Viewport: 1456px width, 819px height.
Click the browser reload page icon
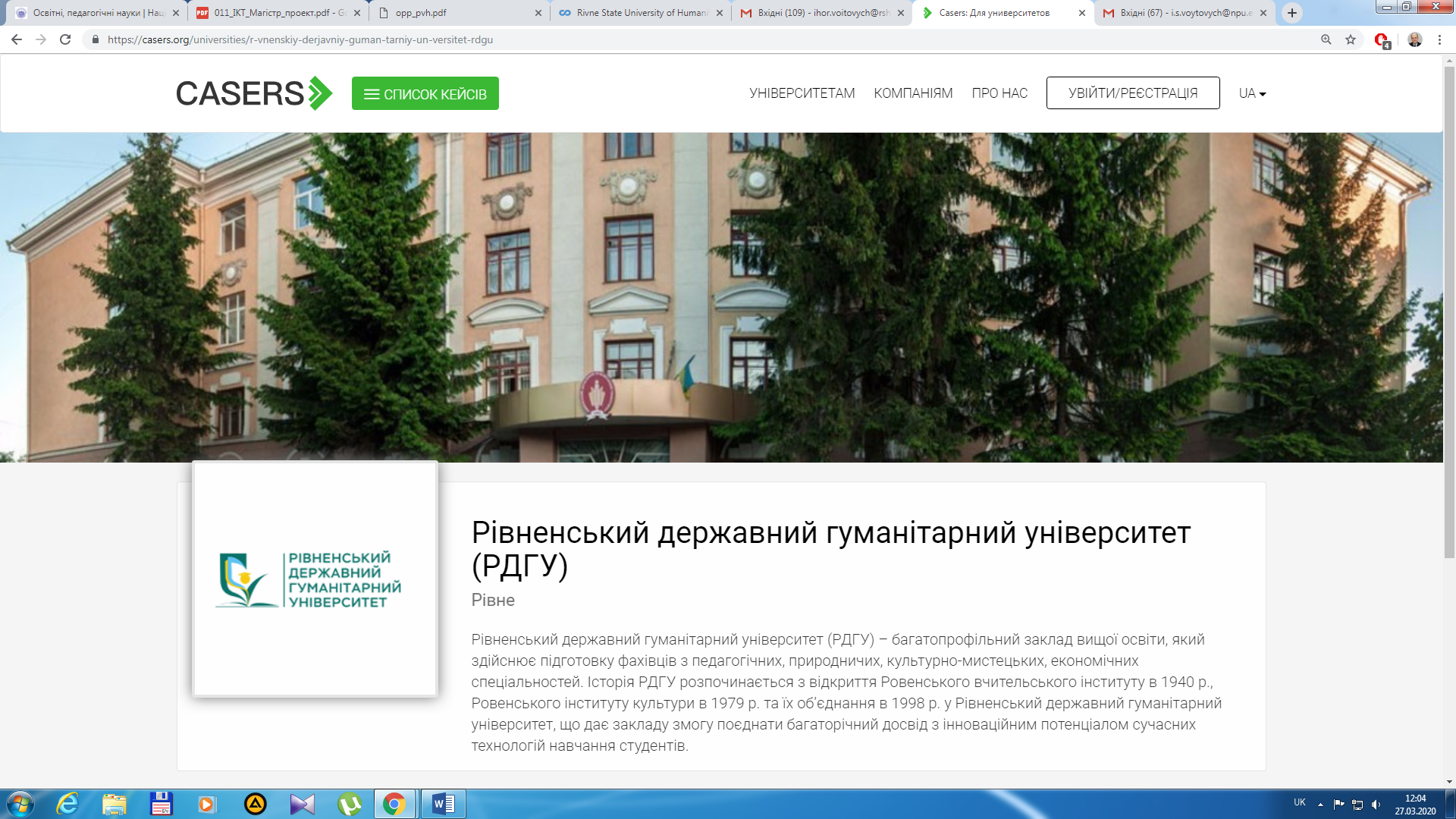coord(65,39)
